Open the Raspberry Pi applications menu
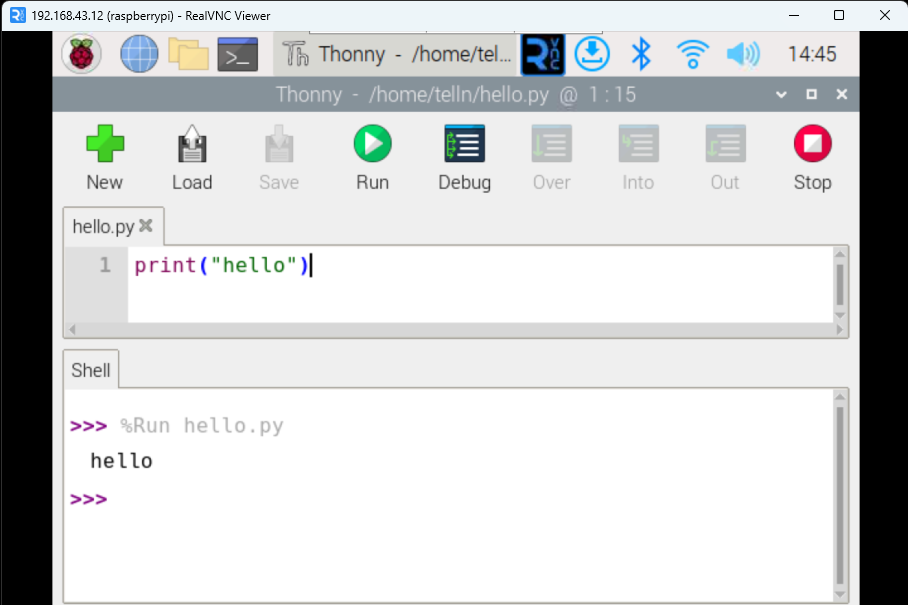The image size is (908, 605). (80, 54)
